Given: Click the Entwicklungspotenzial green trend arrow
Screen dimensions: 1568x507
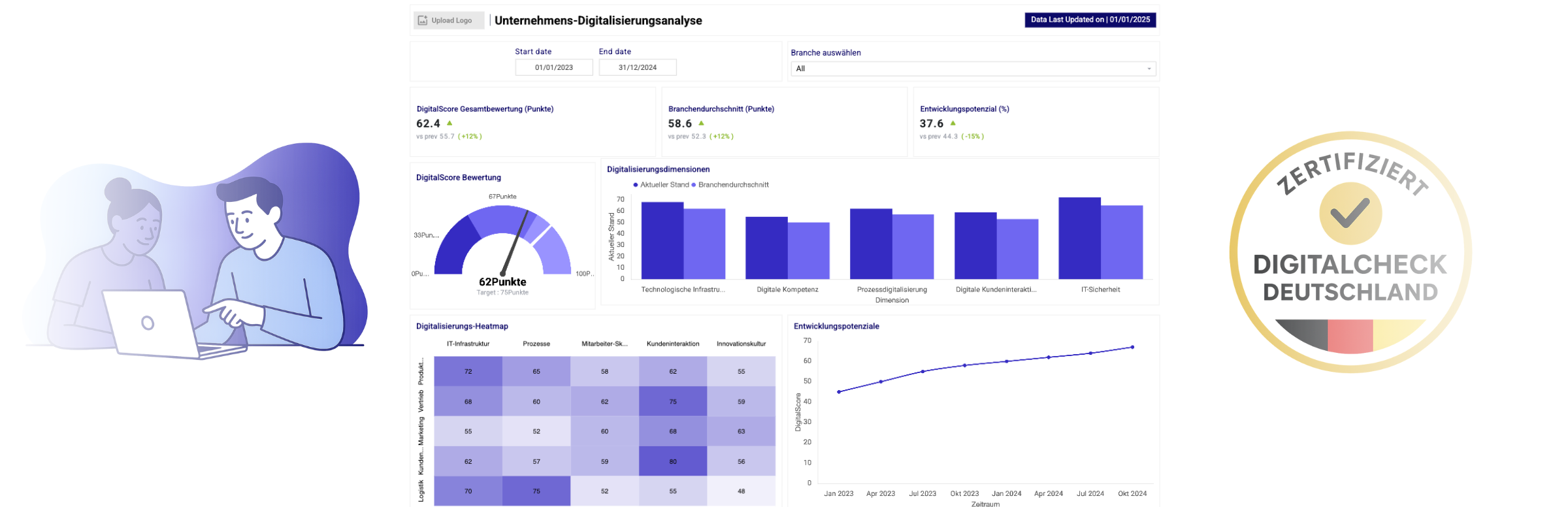Looking at the screenshot, I should point(953,123).
